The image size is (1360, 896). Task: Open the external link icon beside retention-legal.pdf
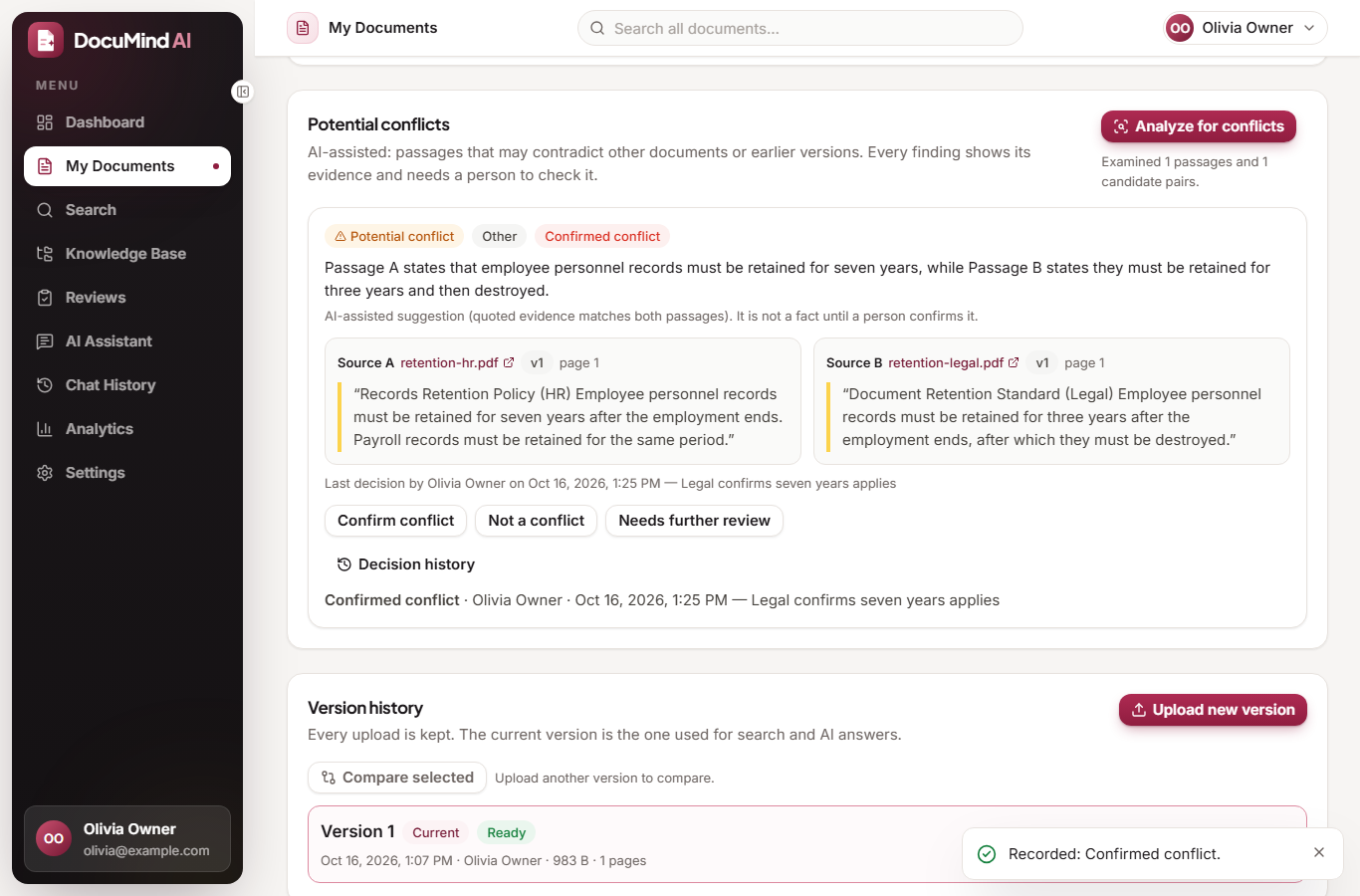(x=1014, y=362)
